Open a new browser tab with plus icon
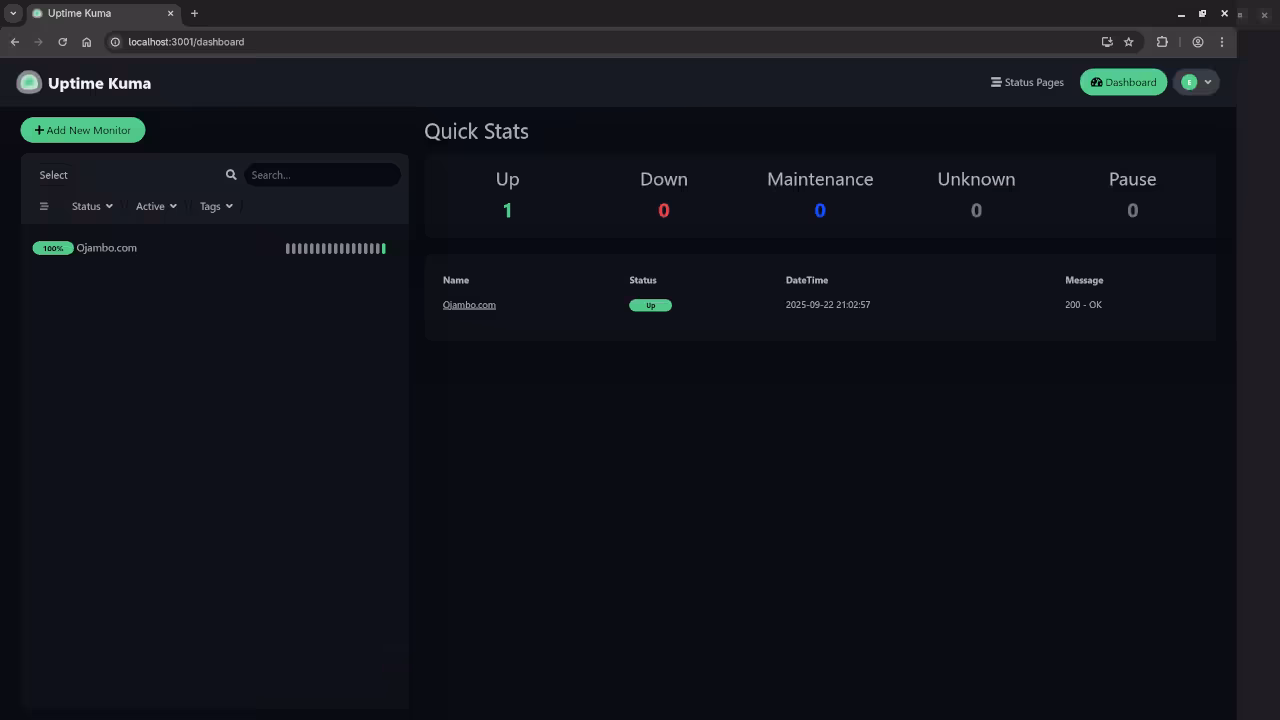The image size is (1280, 720). point(194,13)
